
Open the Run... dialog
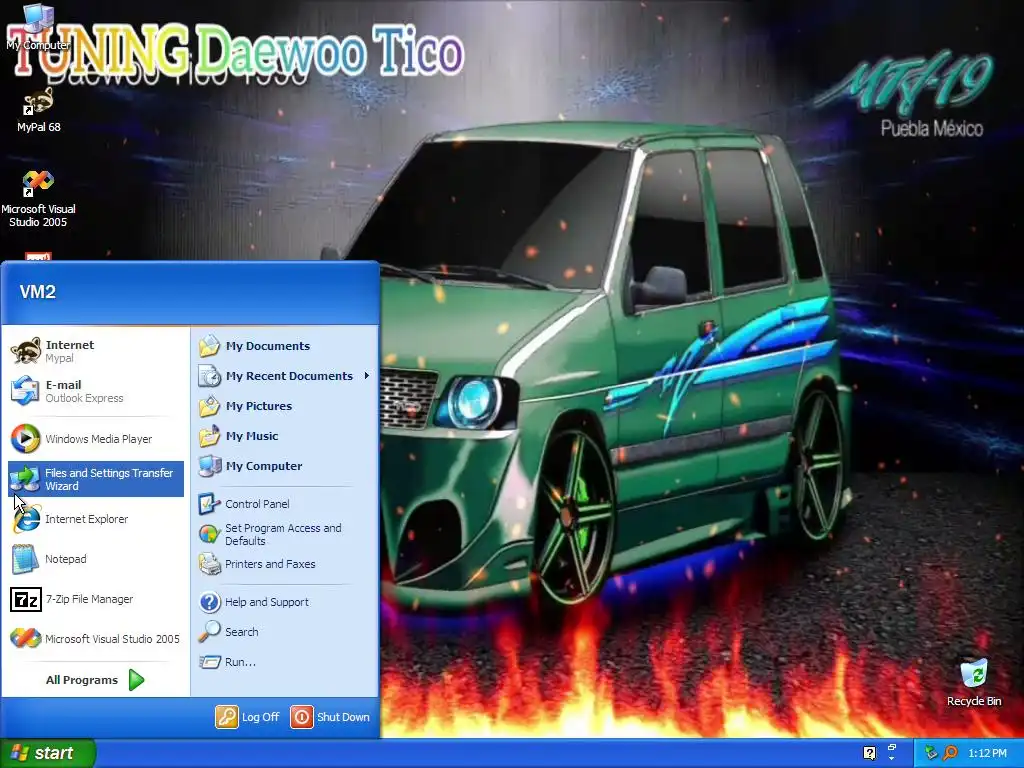[x=285, y=662]
